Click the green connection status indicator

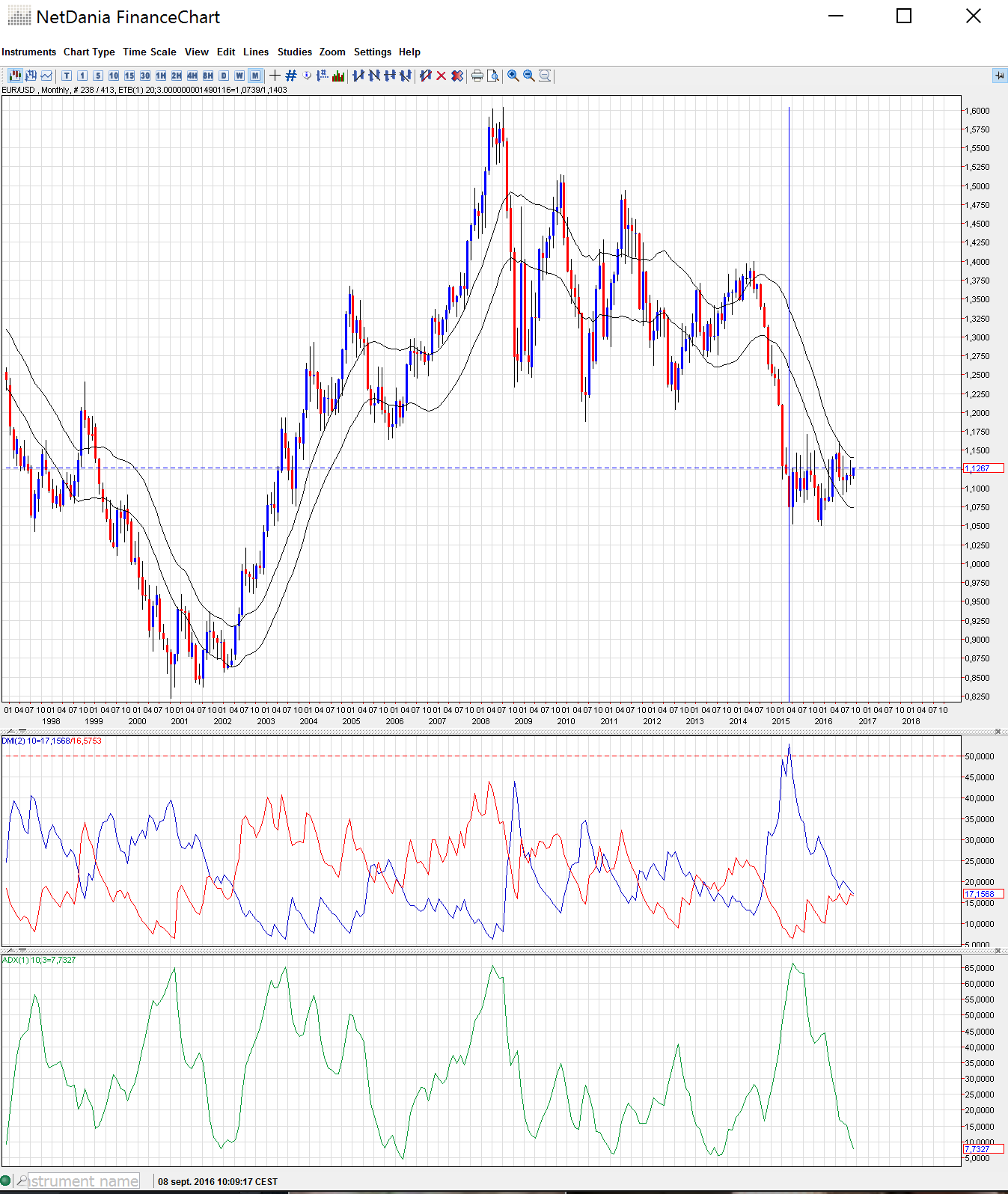click(x=6, y=1181)
